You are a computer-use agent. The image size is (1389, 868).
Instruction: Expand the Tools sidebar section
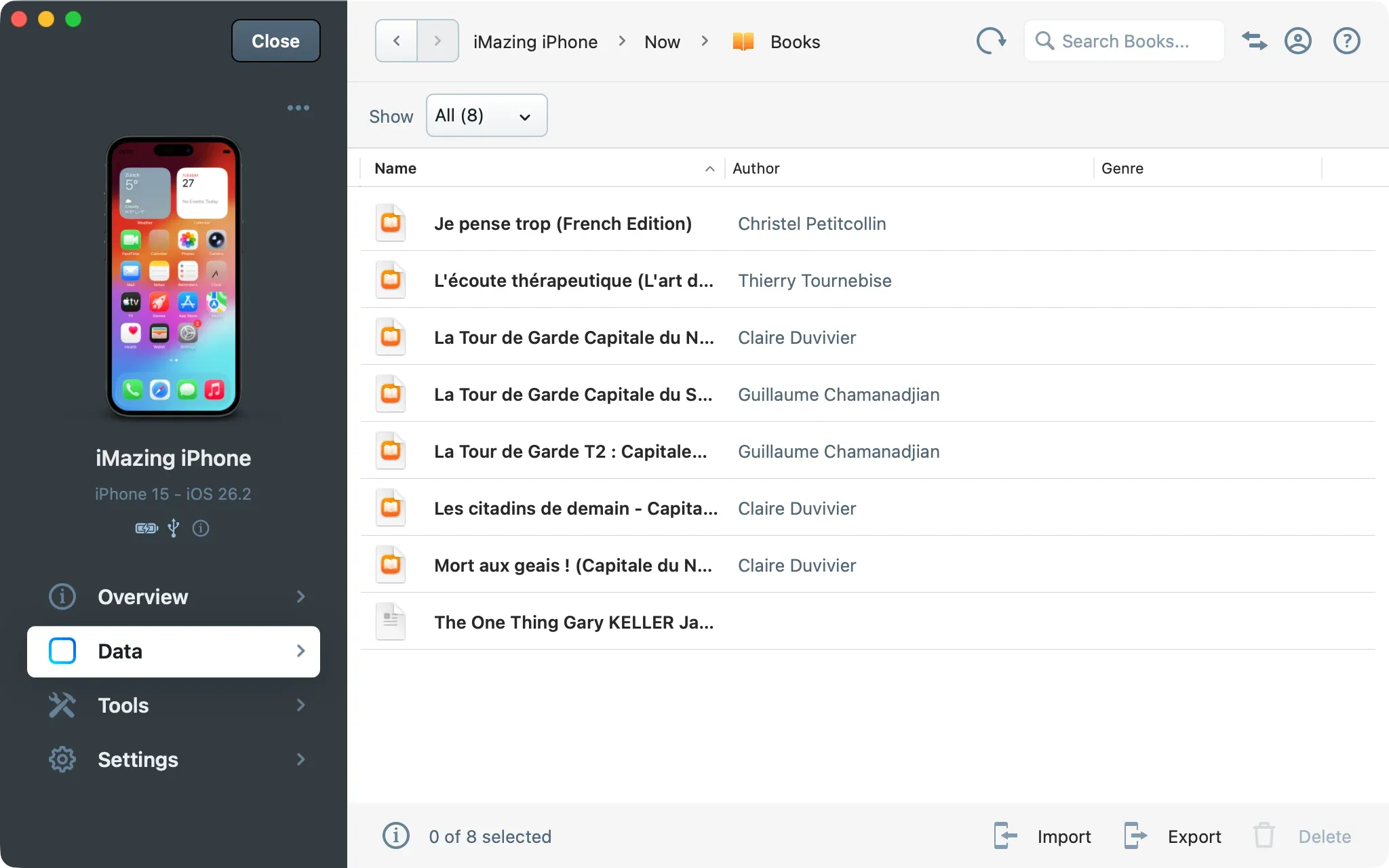pyautogui.click(x=174, y=705)
